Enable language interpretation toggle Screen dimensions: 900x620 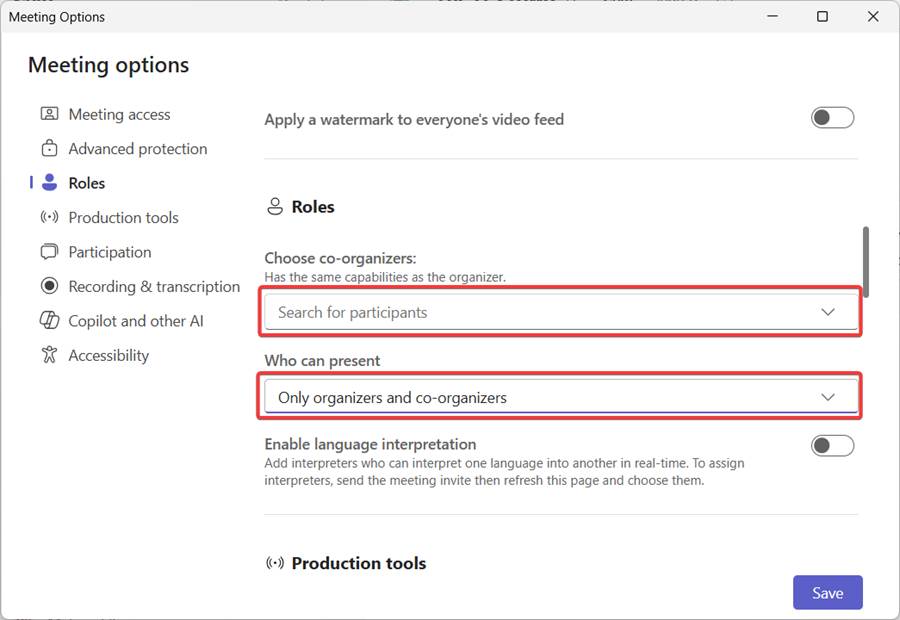click(832, 446)
